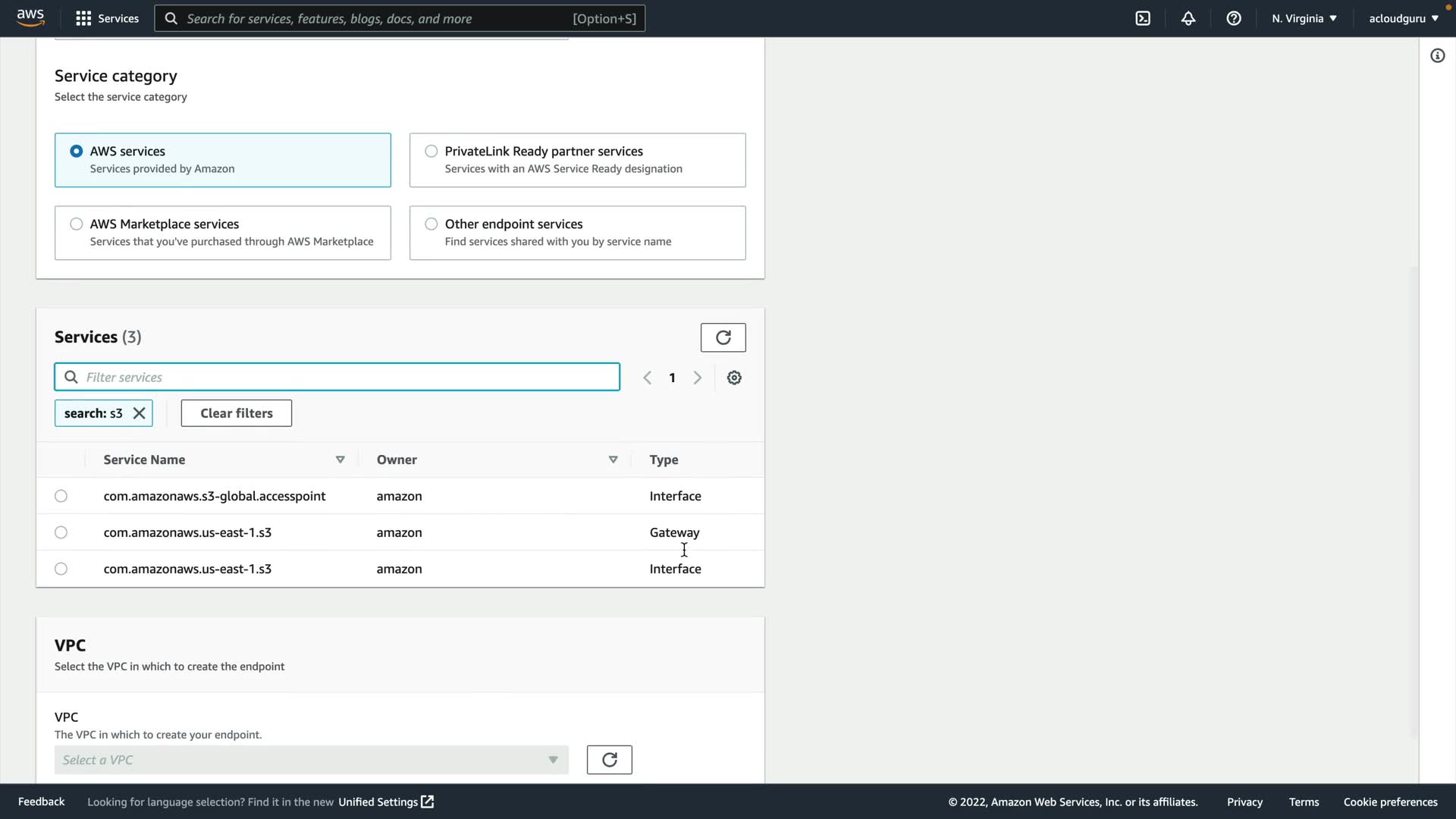The width and height of the screenshot is (1456, 819).
Task: Open the acloudguru account menu
Action: coord(1403,18)
